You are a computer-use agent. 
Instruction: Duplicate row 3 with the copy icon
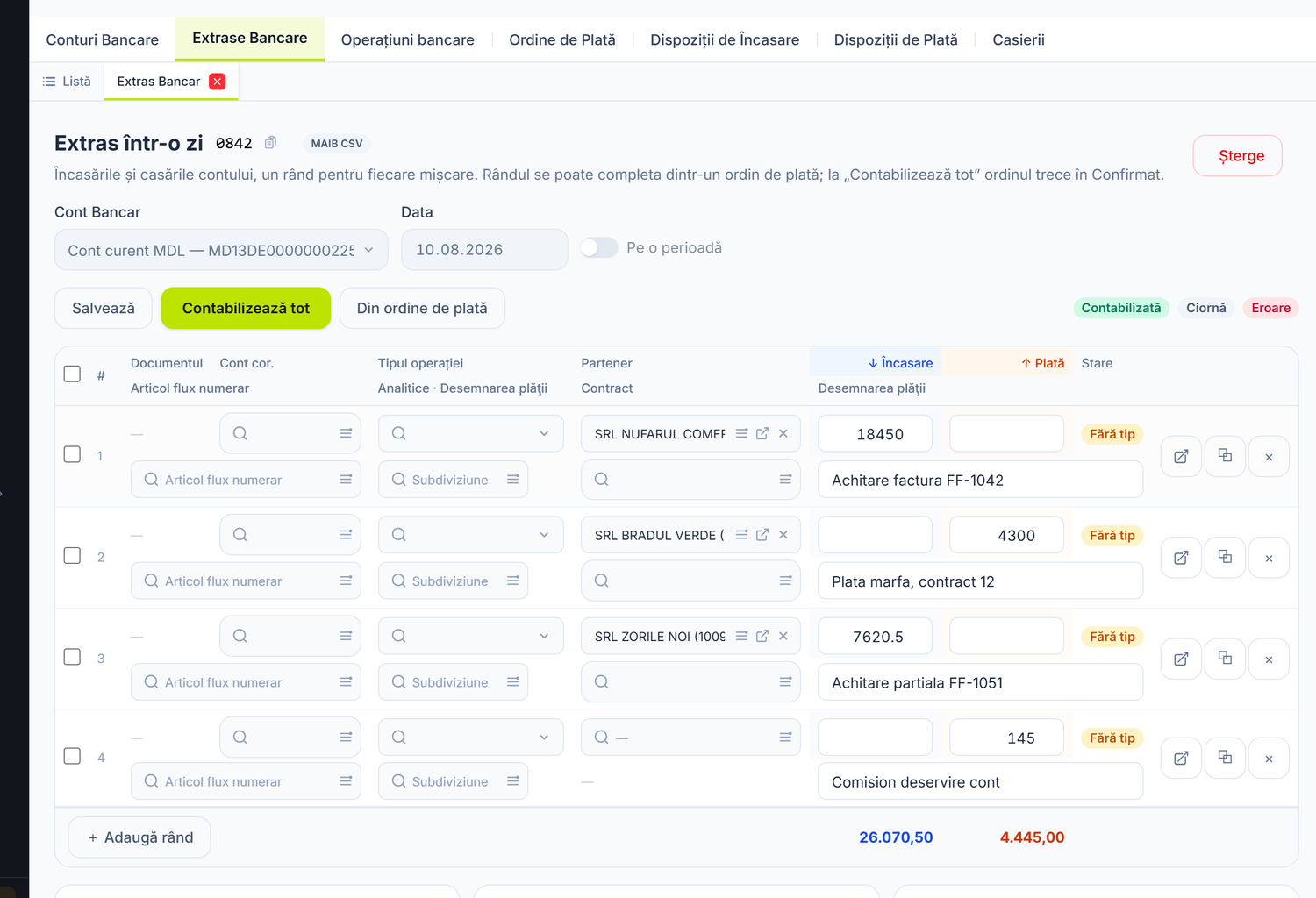click(x=1225, y=659)
